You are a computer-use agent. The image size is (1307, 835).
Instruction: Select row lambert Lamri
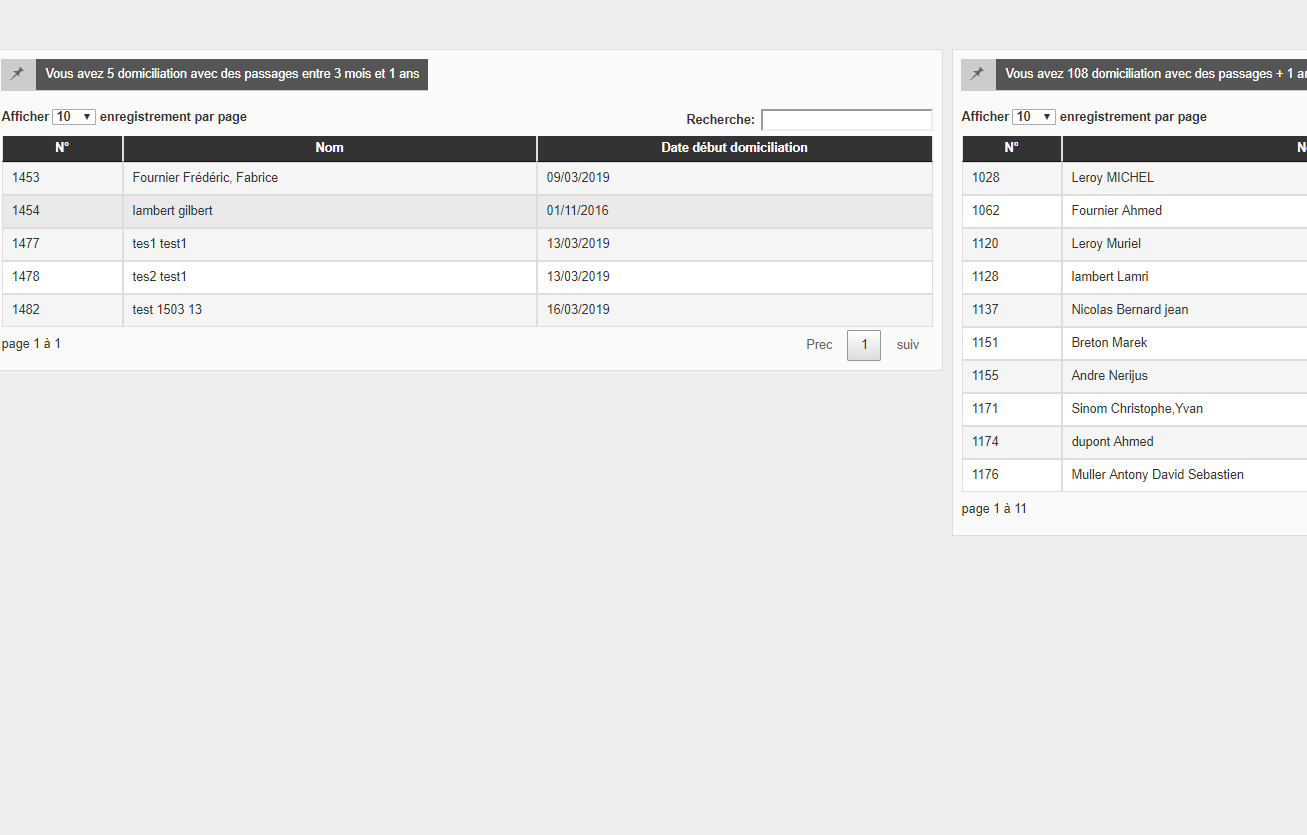[x=1134, y=277]
